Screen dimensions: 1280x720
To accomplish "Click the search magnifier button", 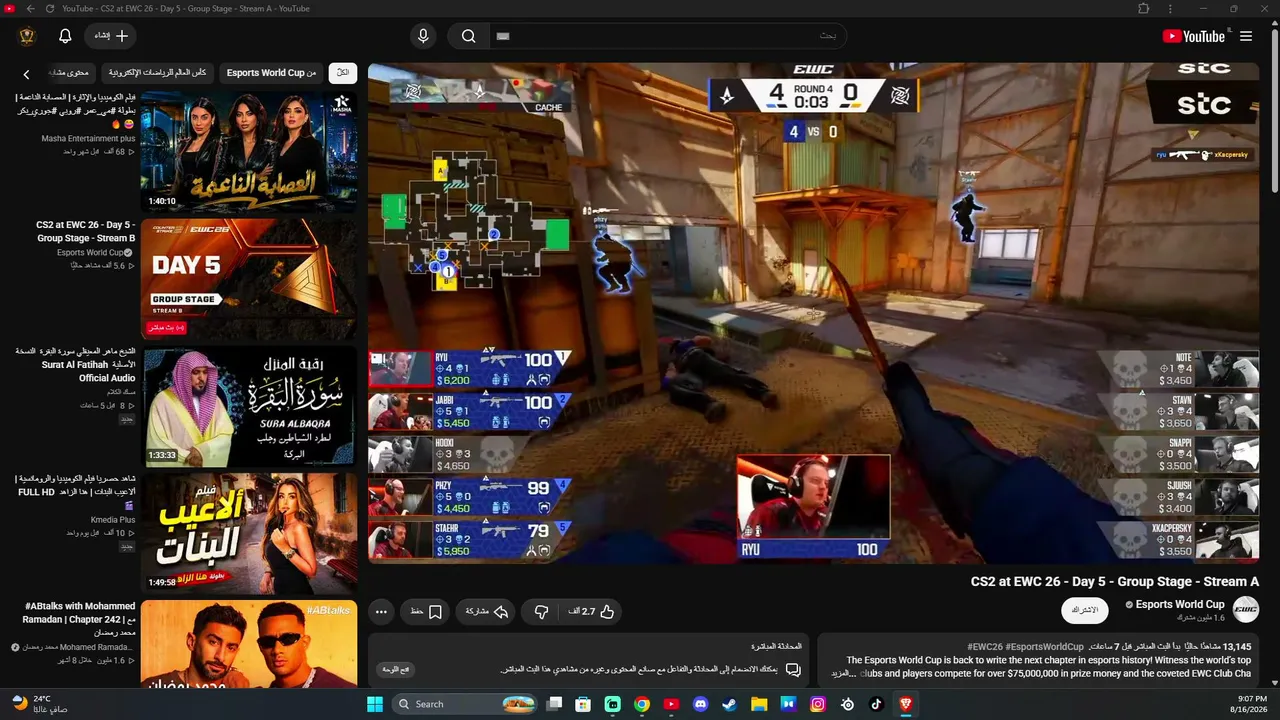I will coord(468,36).
